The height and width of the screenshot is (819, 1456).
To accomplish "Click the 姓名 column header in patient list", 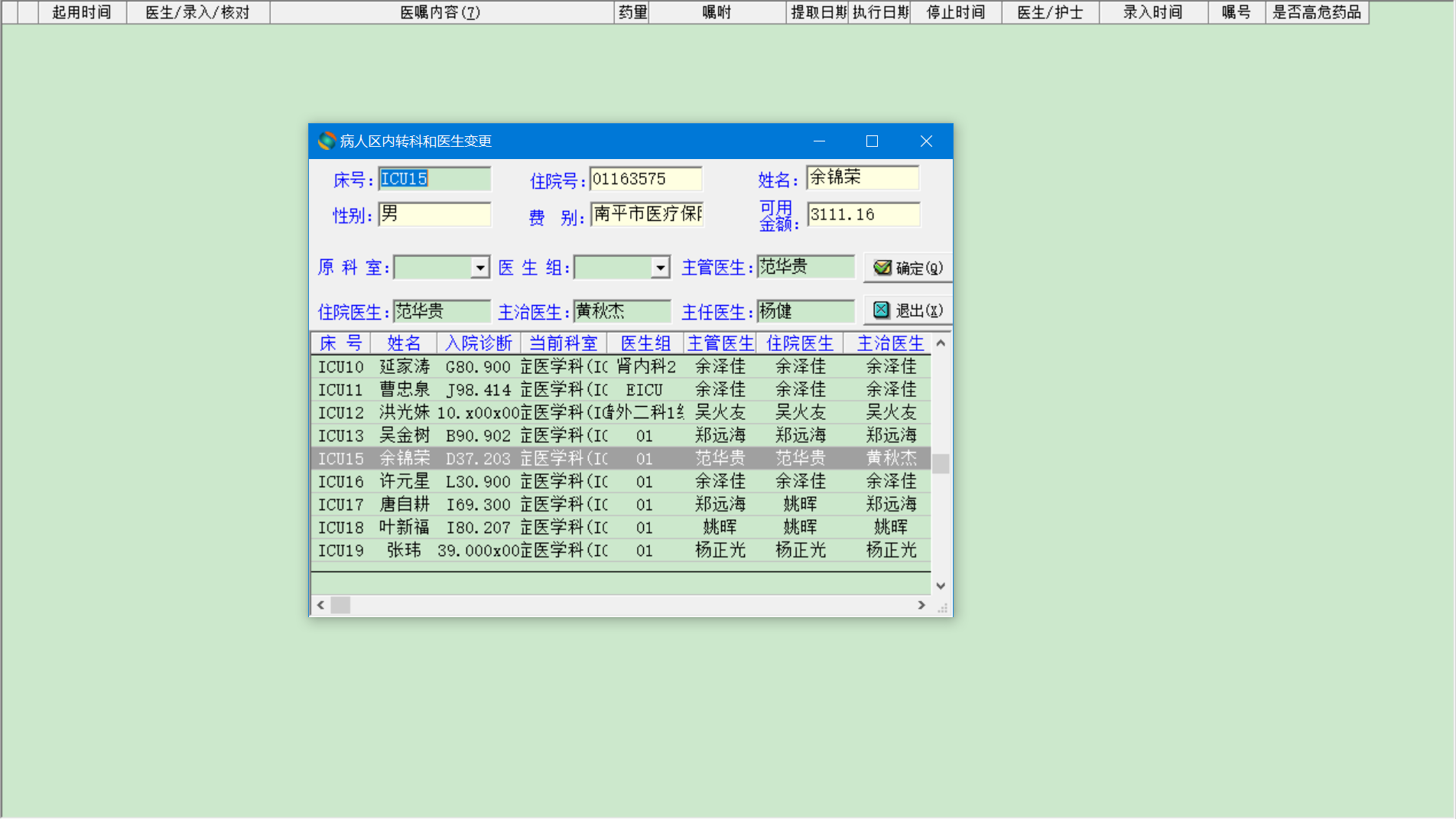I will (x=404, y=343).
